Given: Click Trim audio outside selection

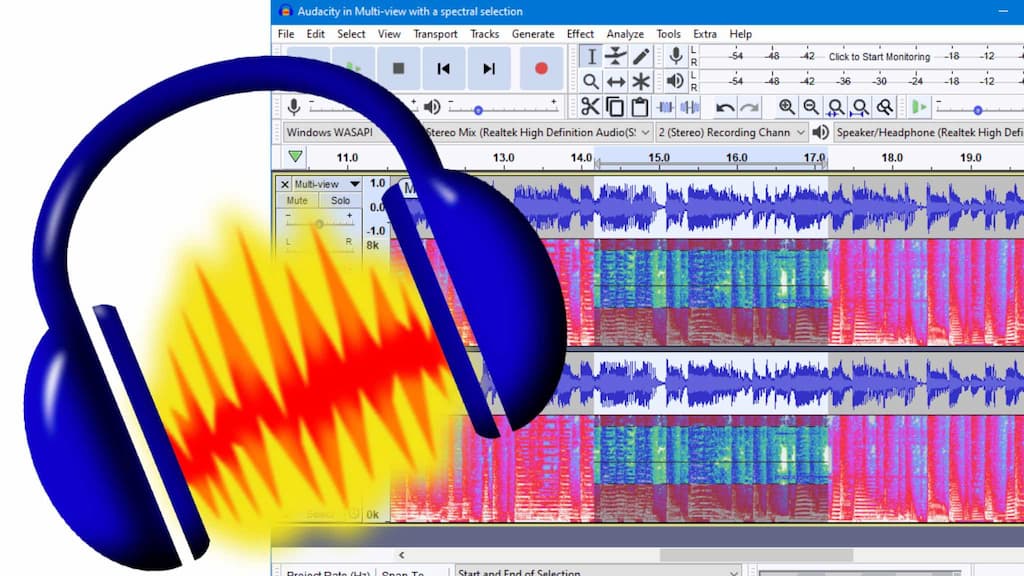Looking at the screenshot, I should [665, 106].
